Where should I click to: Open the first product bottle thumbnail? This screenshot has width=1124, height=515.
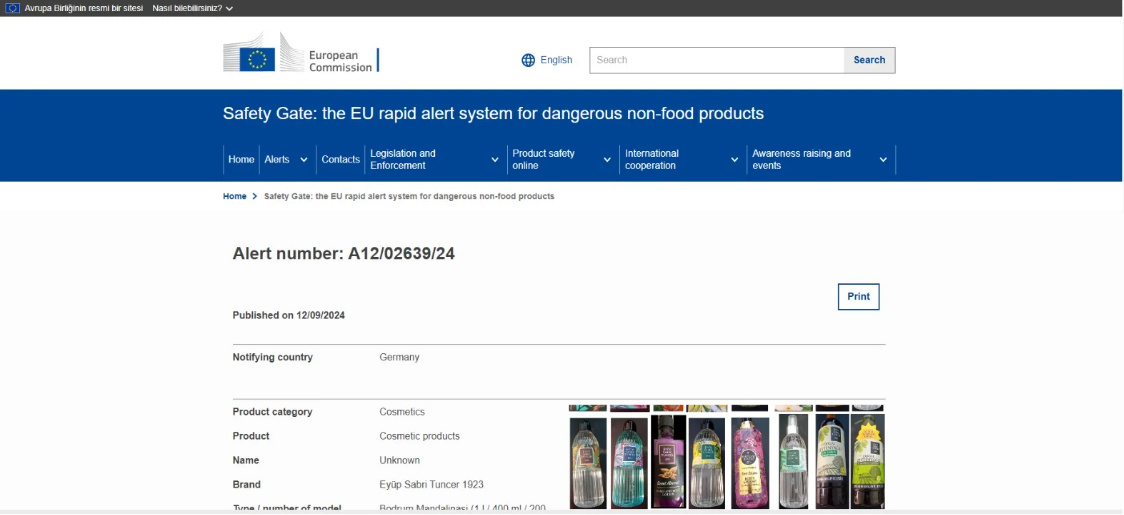coord(588,463)
